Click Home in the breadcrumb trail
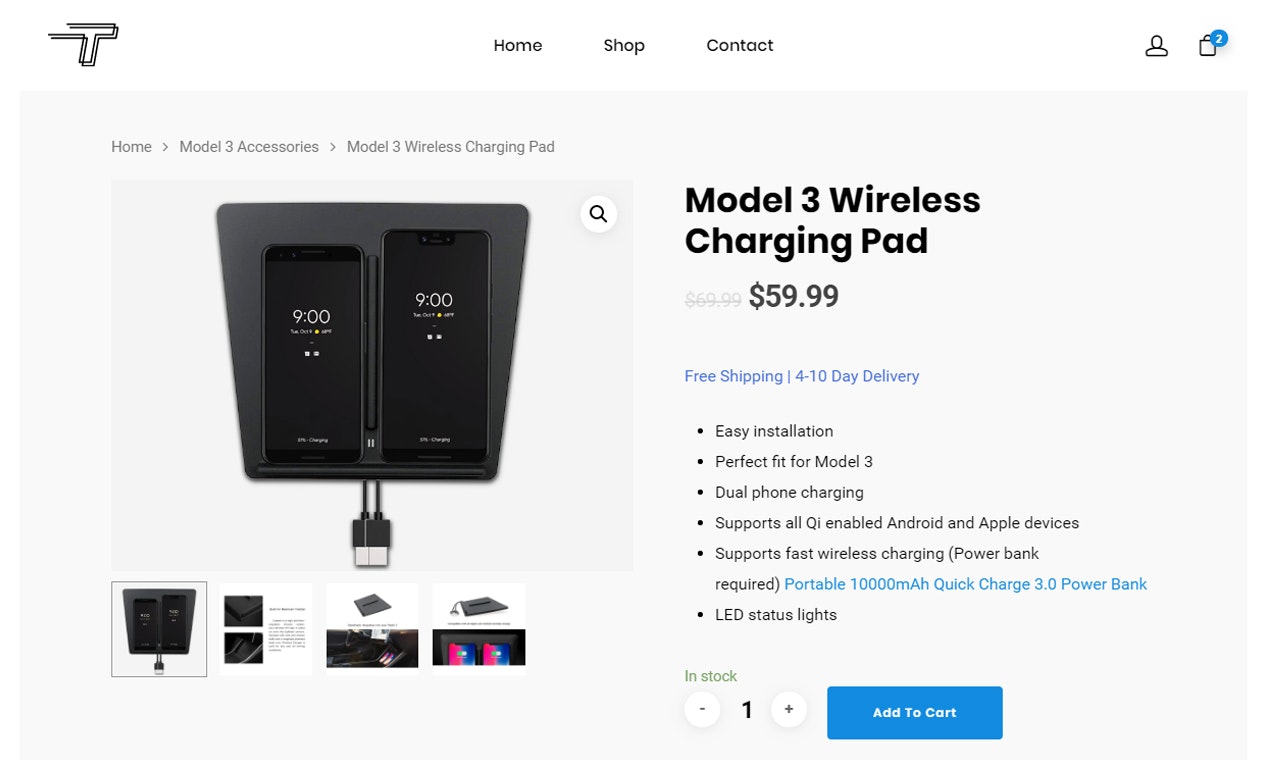 pyautogui.click(x=131, y=146)
